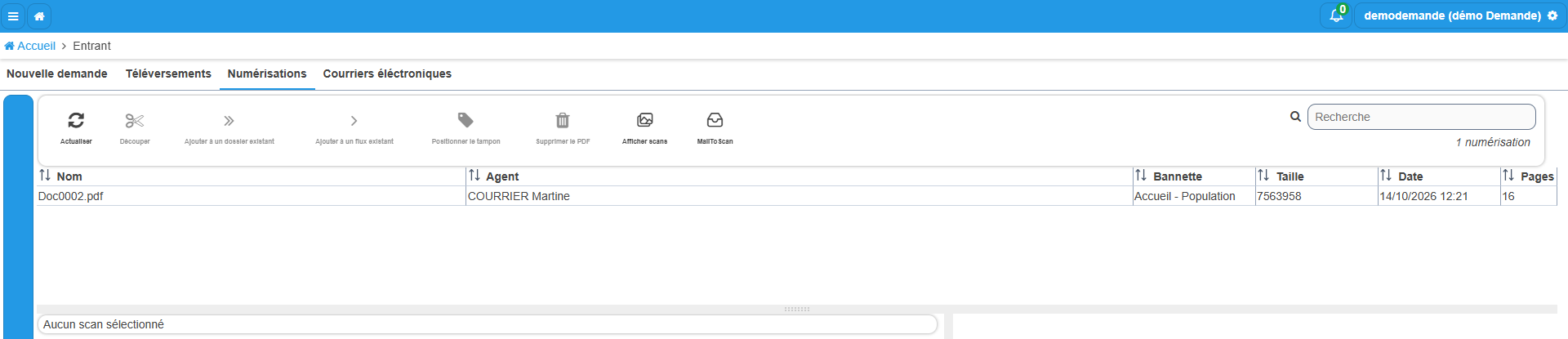Go to home via house icon button
The width and height of the screenshot is (1568, 339).
(x=39, y=16)
